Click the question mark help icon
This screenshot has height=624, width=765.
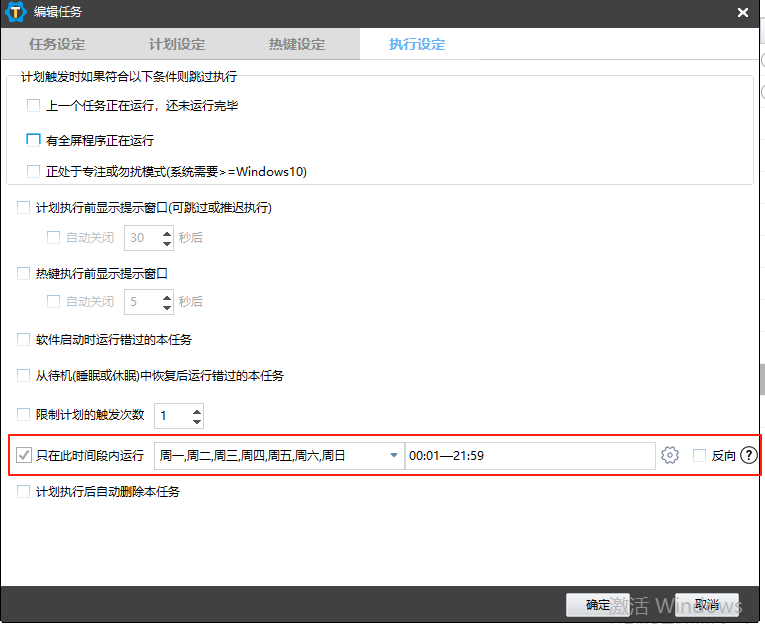coord(749,456)
